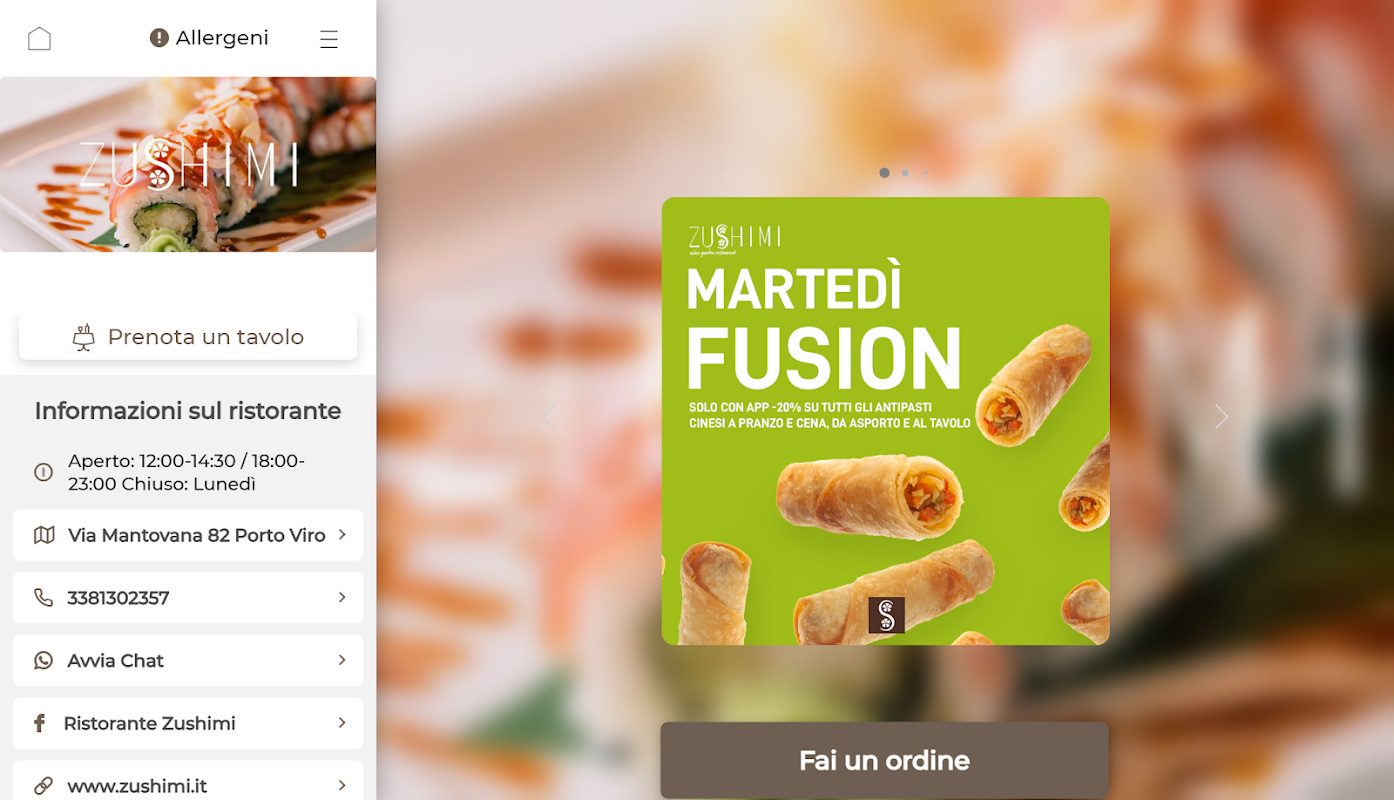Viewport: 1394px width, 800px height.
Task: Click the map icon beside Via Mantovana
Action: click(x=44, y=535)
